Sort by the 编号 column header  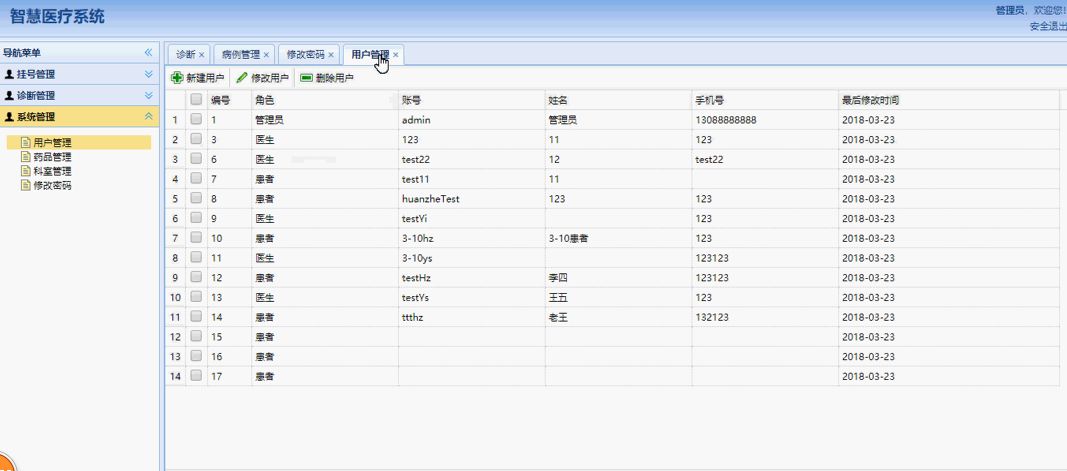[x=229, y=100]
